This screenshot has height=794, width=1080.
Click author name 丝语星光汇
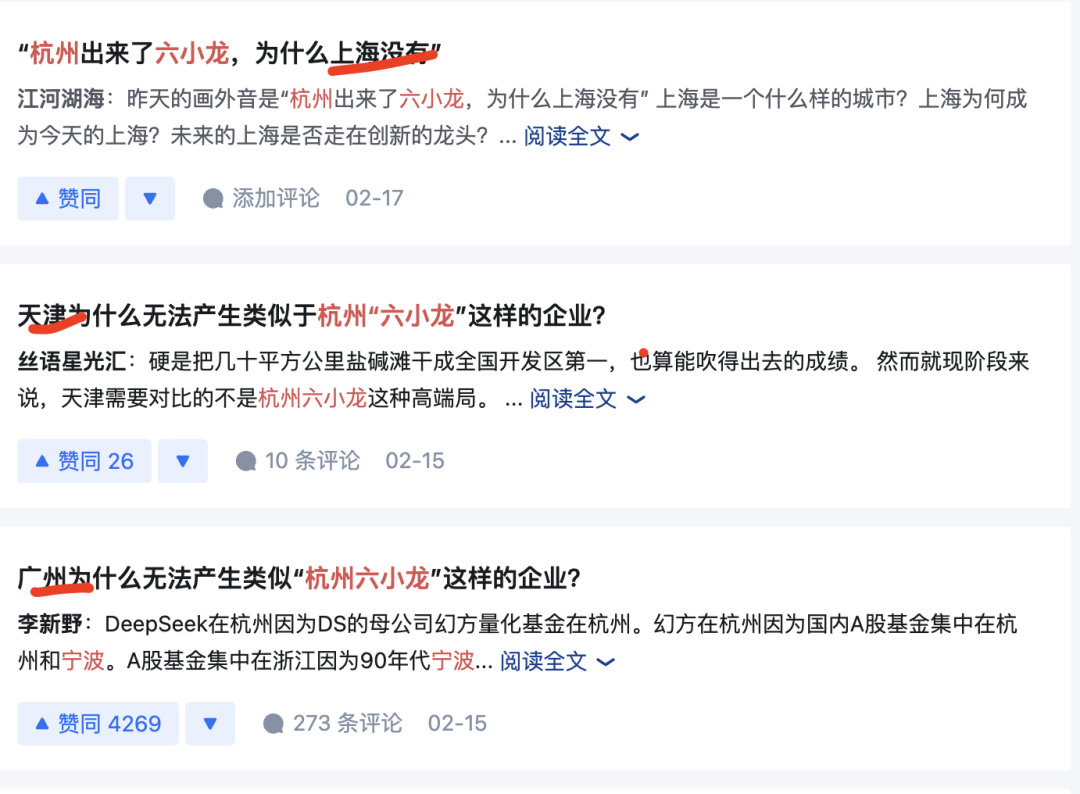(x=72, y=362)
